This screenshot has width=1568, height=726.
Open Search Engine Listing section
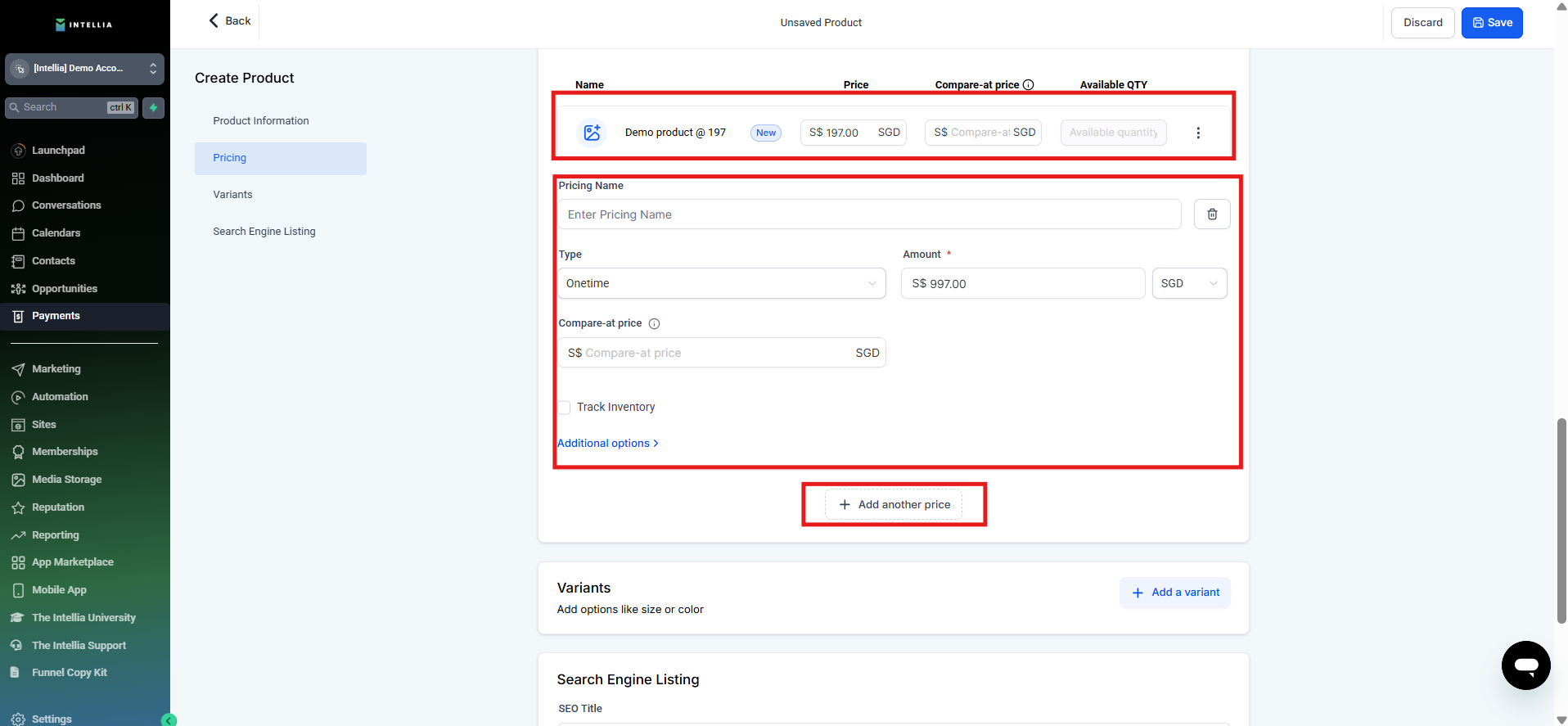pyautogui.click(x=264, y=232)
